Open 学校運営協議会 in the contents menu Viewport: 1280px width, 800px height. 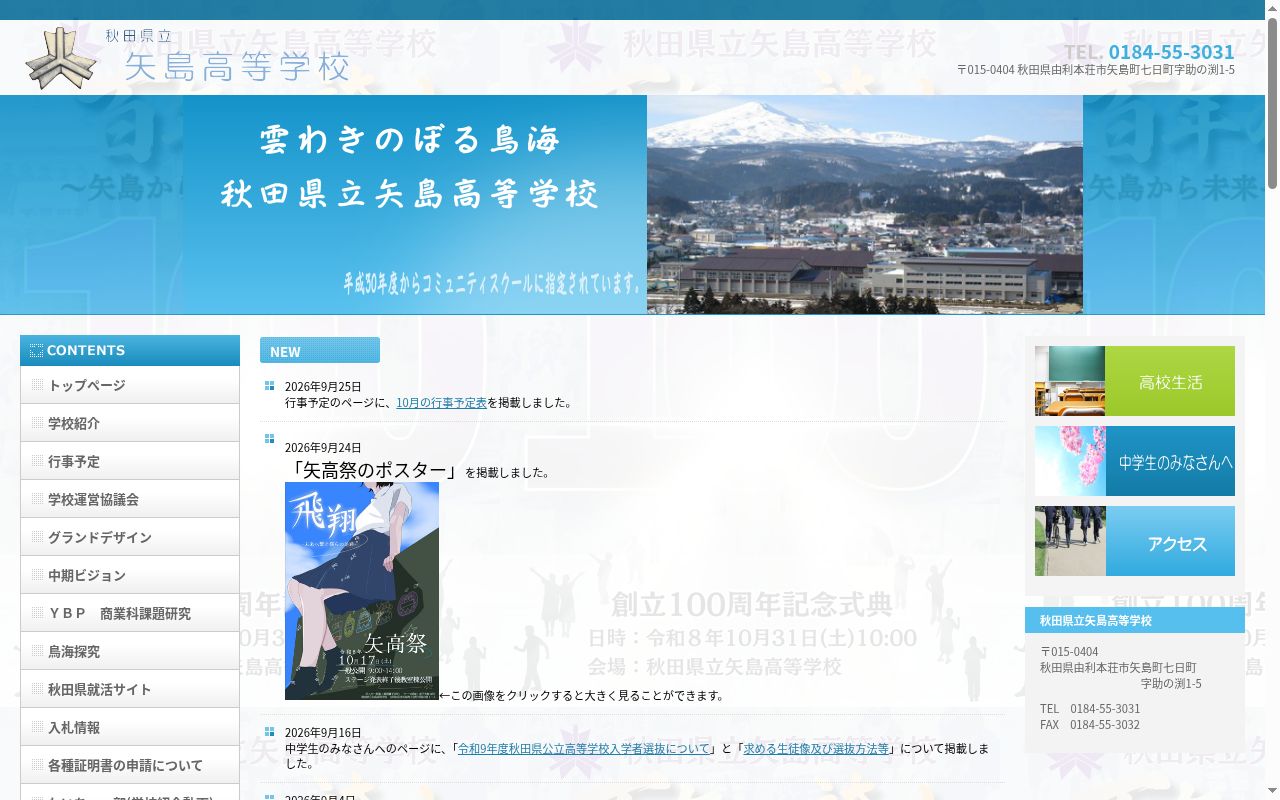(x=130, y=499)
